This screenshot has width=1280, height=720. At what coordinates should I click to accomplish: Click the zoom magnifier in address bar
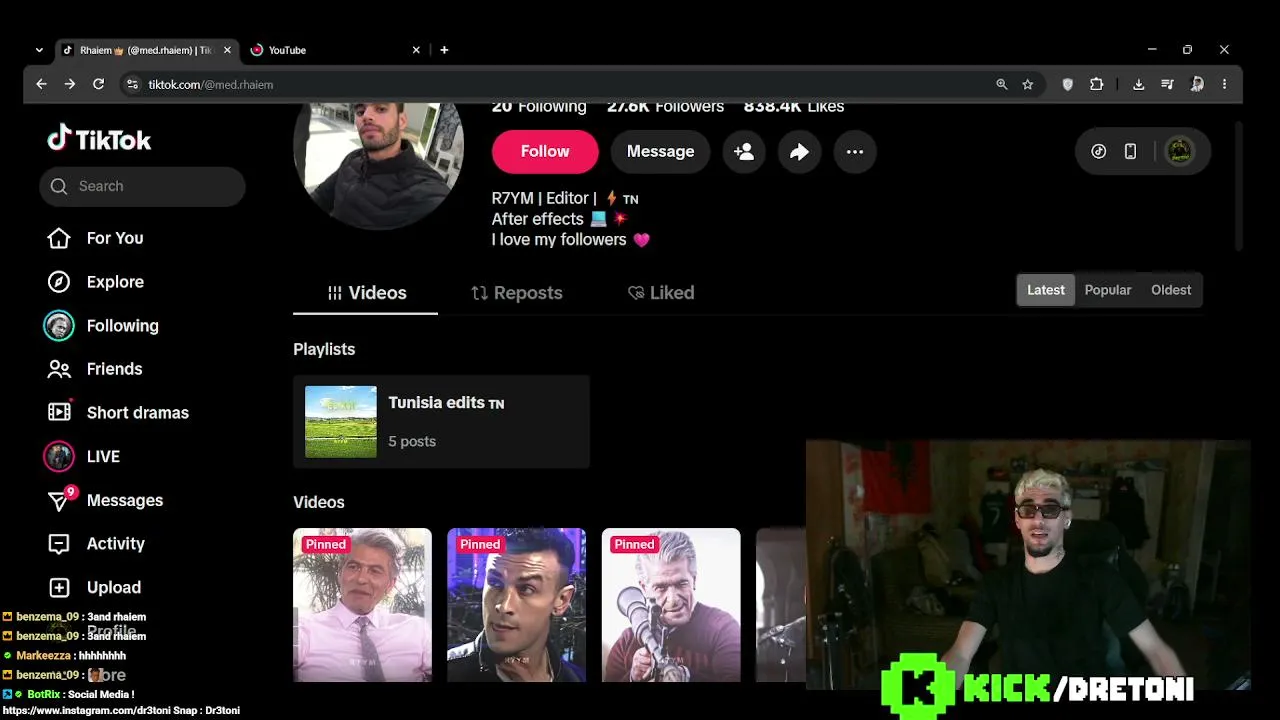tap(1001, 84)
